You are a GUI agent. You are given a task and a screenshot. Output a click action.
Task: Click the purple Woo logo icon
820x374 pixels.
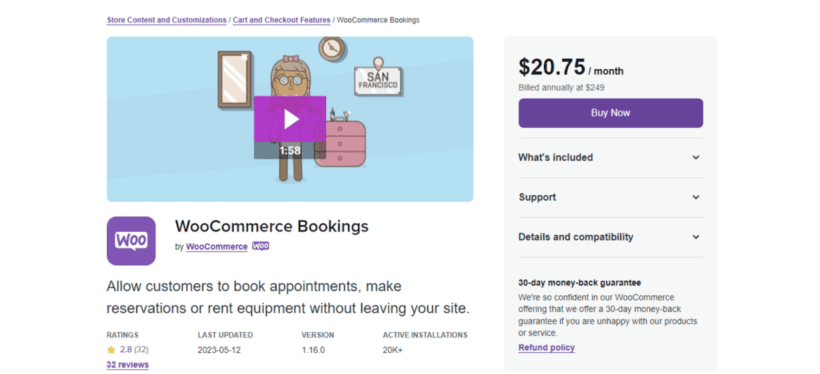pyautogui.click(x=131, y=241)
